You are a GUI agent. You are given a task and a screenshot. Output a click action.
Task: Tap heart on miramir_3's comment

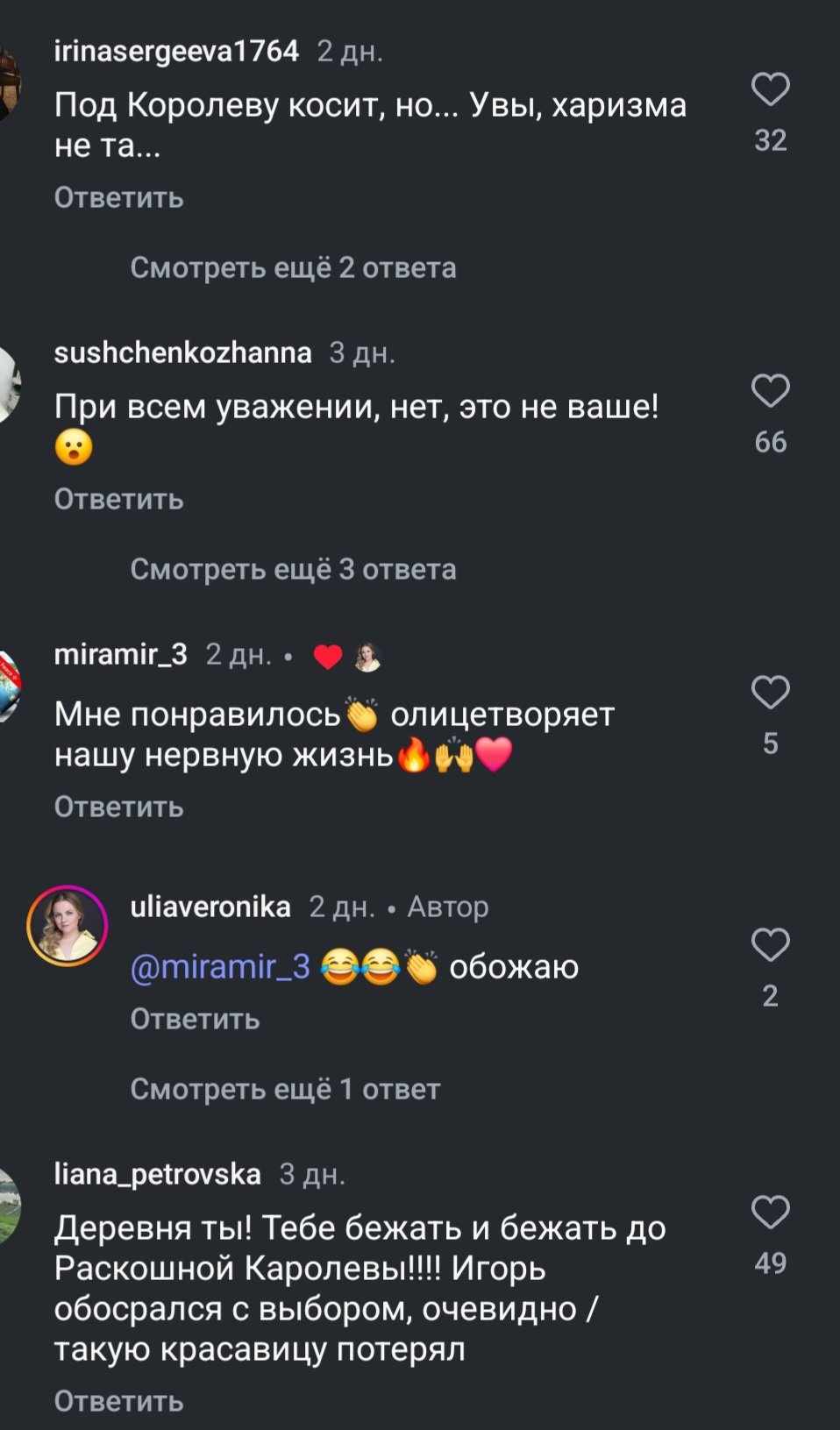[771, 693]
